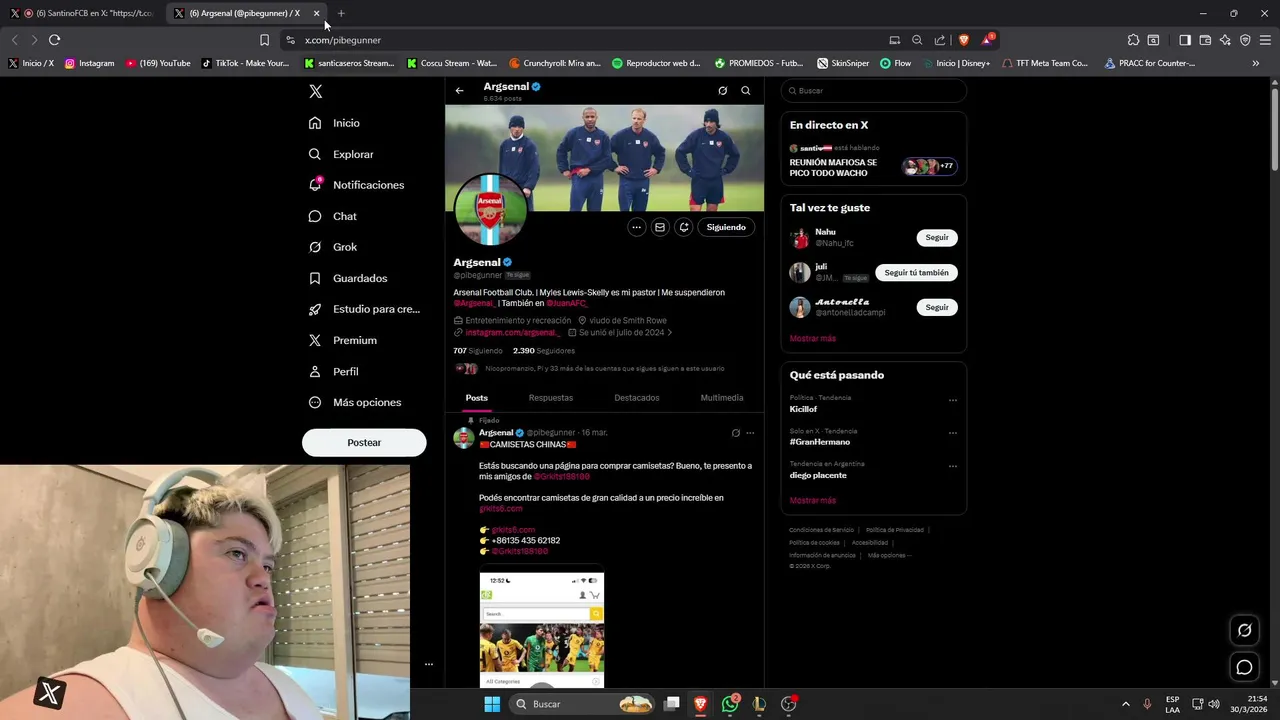Click the Siguiendo button
The width and height of the screenshot is (1280, 720).
pyautogui.click(x=726, y=227)
